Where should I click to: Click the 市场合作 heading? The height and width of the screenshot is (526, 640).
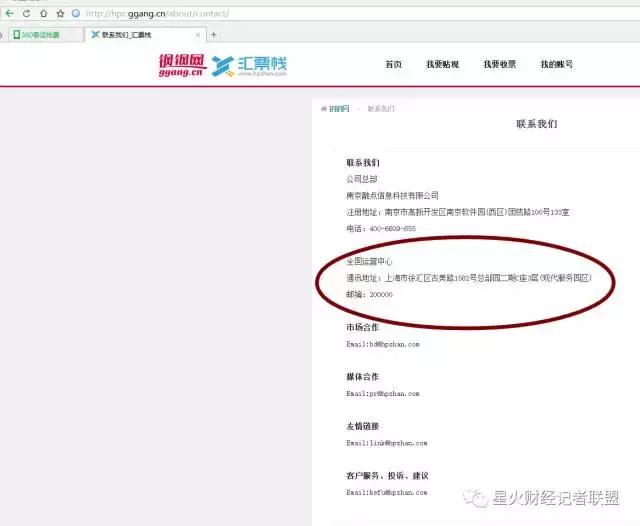[363, 327]
